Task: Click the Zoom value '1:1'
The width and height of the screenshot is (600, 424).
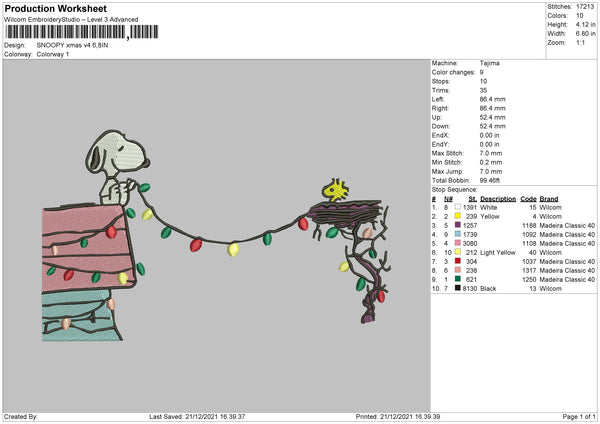Action: 580,42
